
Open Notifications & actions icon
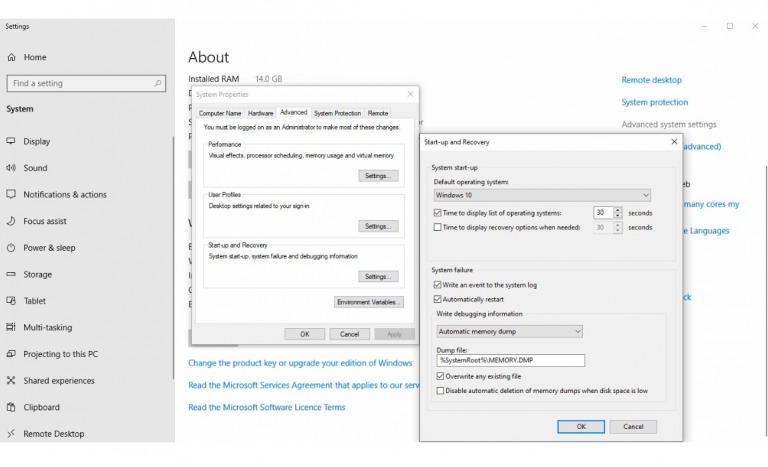point(11,195)
